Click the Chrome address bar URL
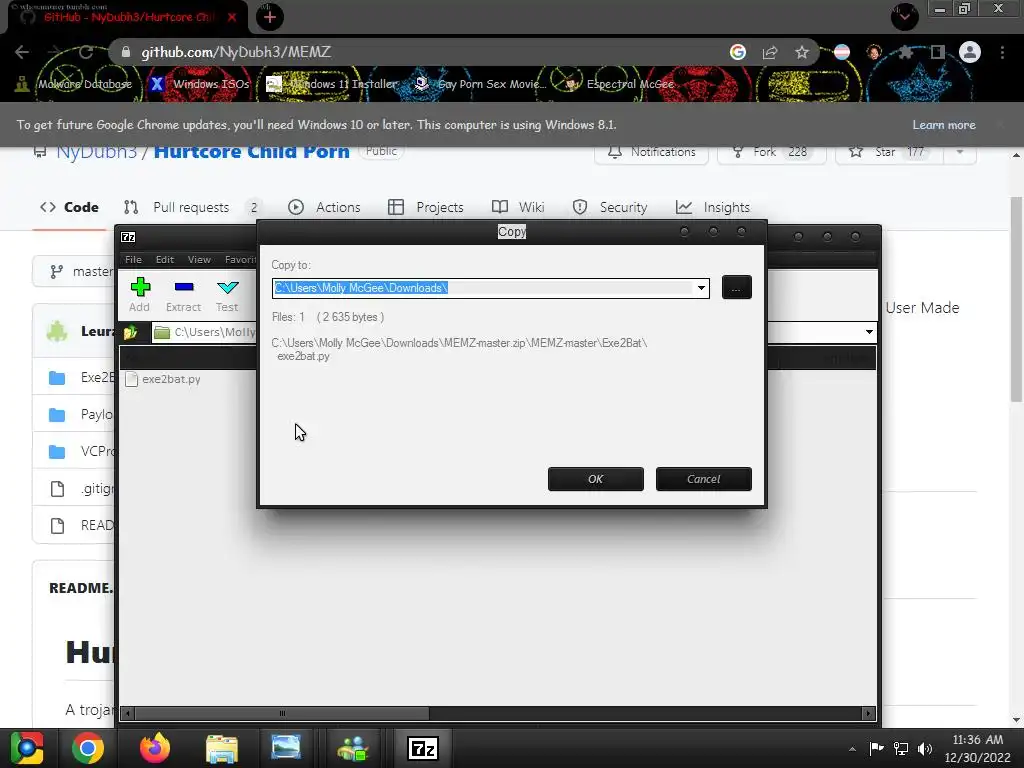The image size is (1024, 768). (236, 52)
